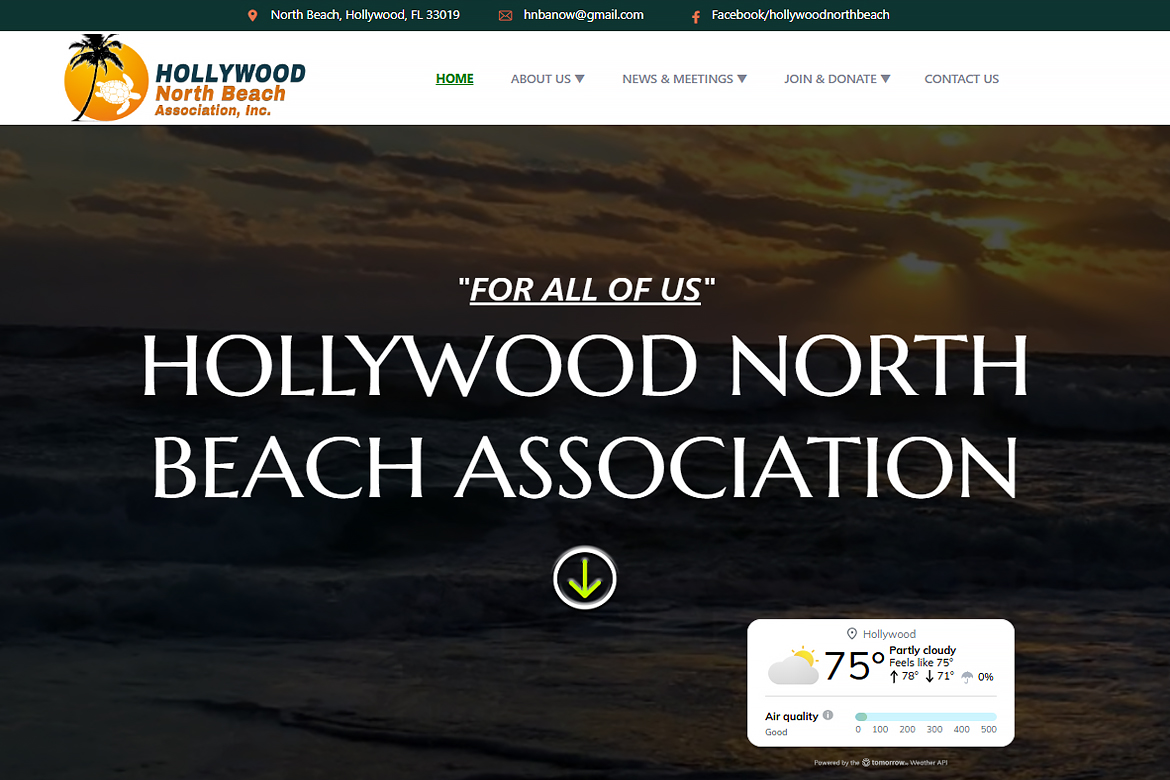
Task: Open the hnbanow@gmail.com email link
Action: coord(584,15)
